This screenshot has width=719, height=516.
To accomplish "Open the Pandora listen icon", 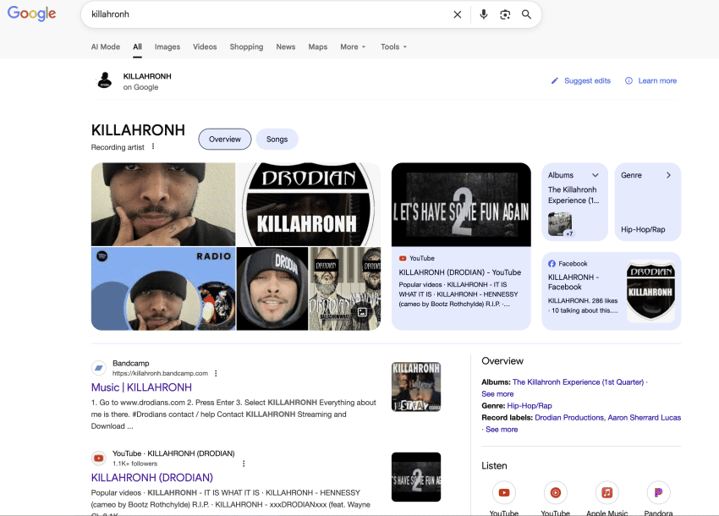I will click(x=658, y=493).
